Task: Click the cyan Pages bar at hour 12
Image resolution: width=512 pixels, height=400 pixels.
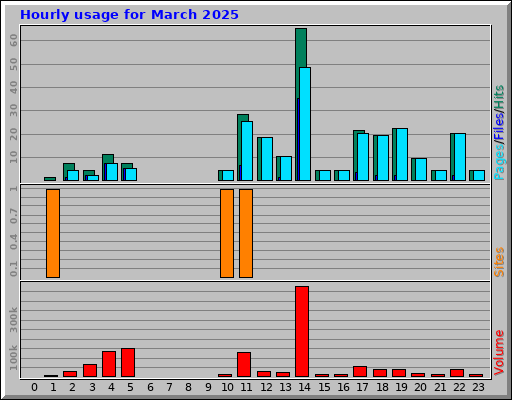Action: (x=267, y=159)
